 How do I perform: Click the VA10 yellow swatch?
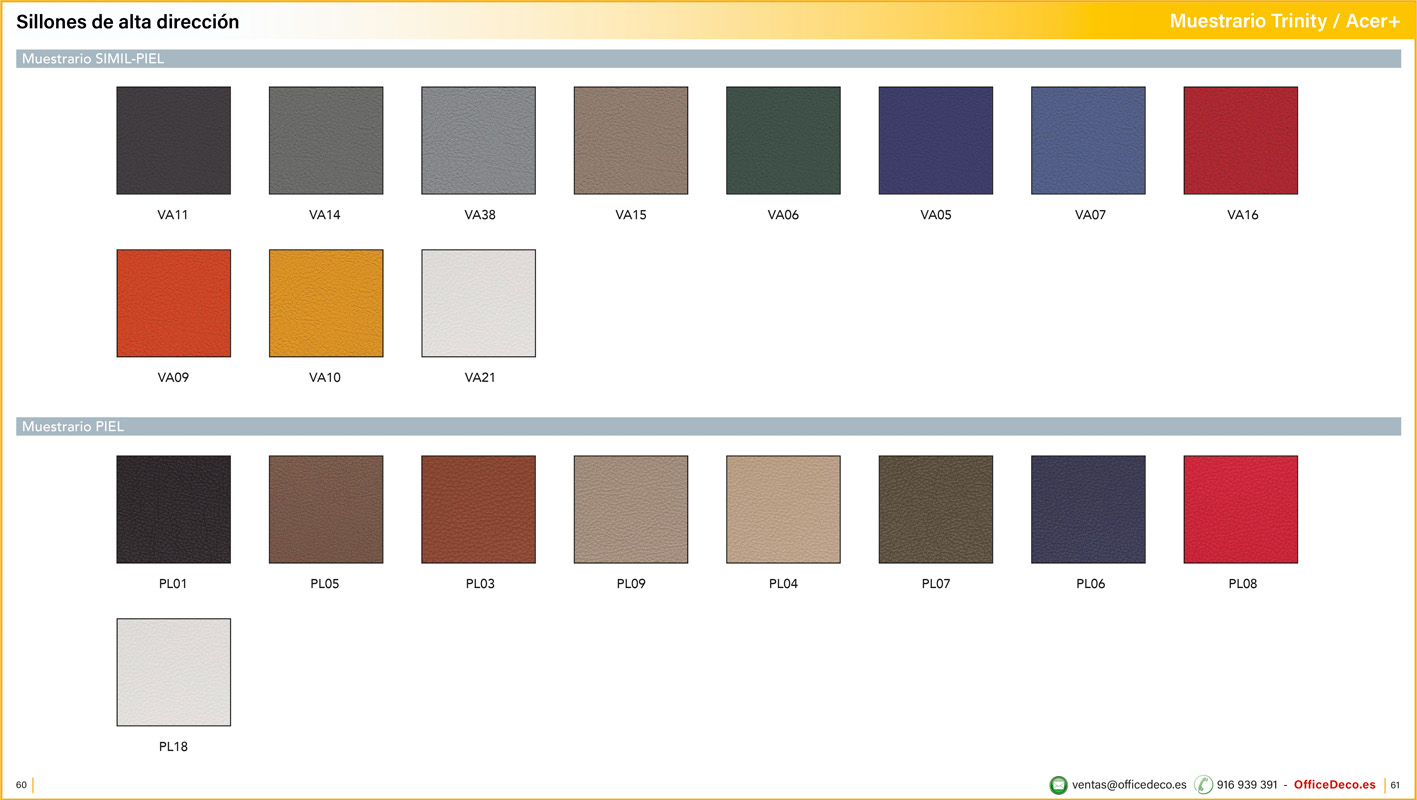click(x=326, y=303)
